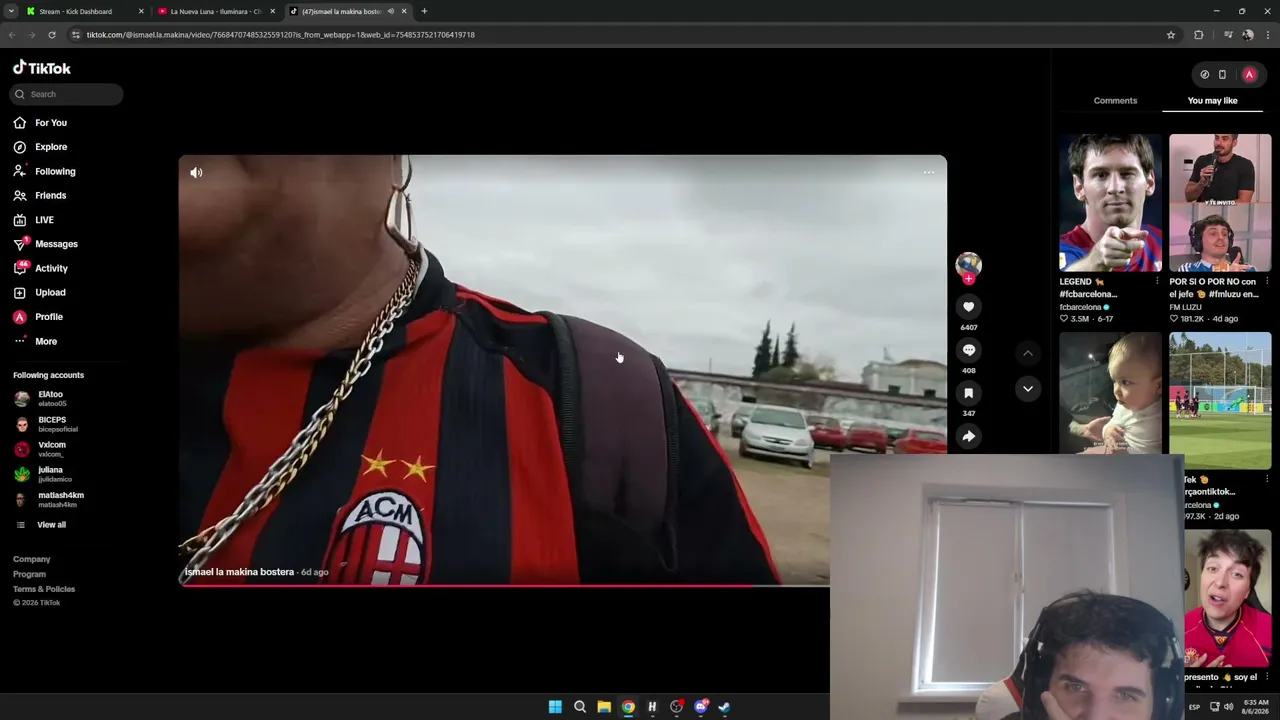Viewport: 1280px width, 720px height.
Task: Open system volume control in tray
Action: [1229, 707]
